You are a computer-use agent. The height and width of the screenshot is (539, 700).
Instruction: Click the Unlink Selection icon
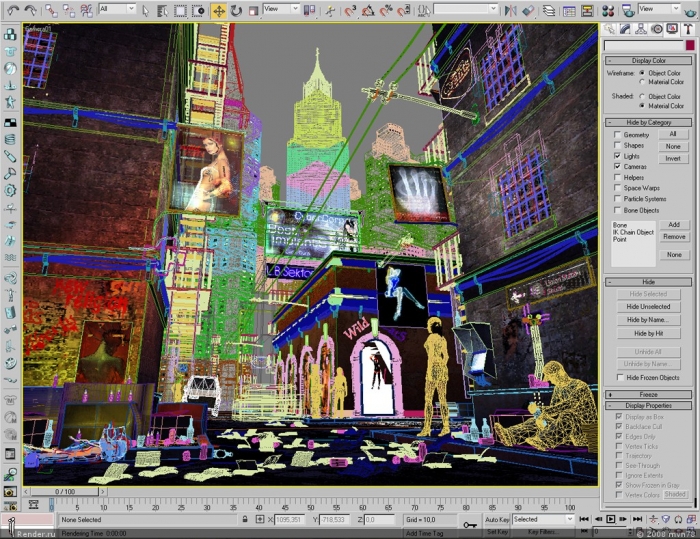tap(69, 10)
